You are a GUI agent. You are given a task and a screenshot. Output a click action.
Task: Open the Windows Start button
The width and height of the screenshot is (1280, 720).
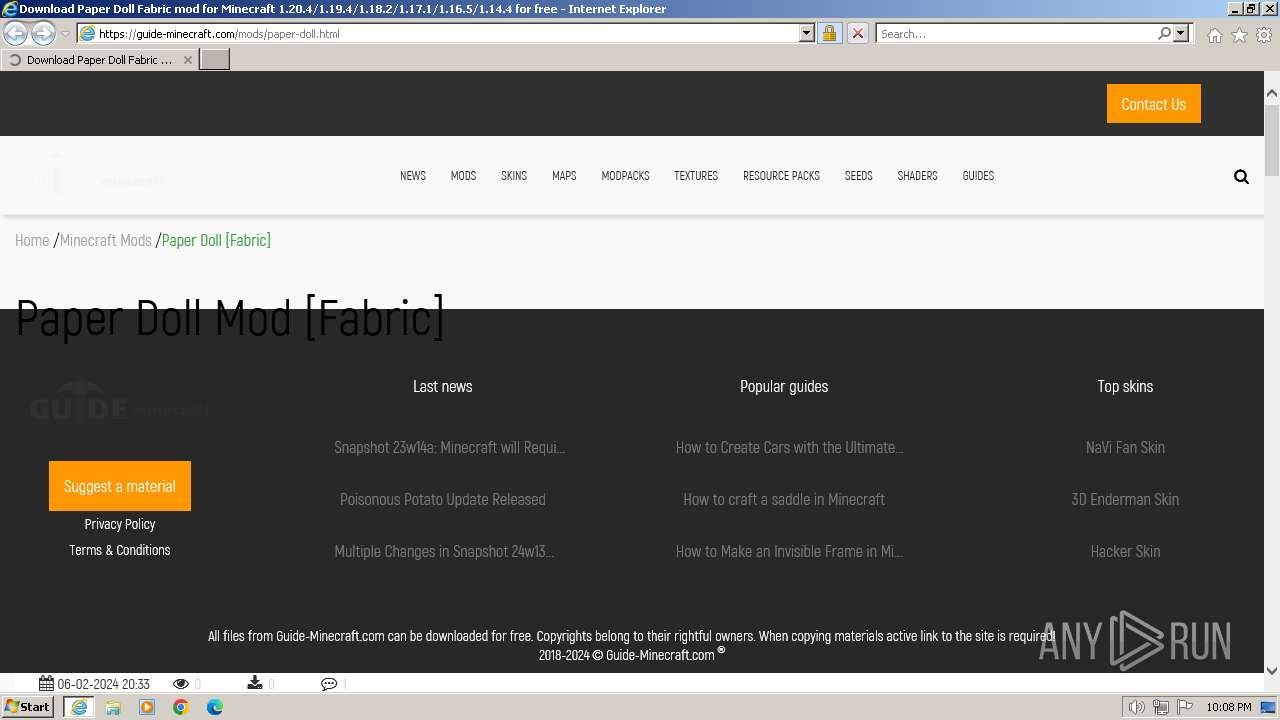click(28, 706)
